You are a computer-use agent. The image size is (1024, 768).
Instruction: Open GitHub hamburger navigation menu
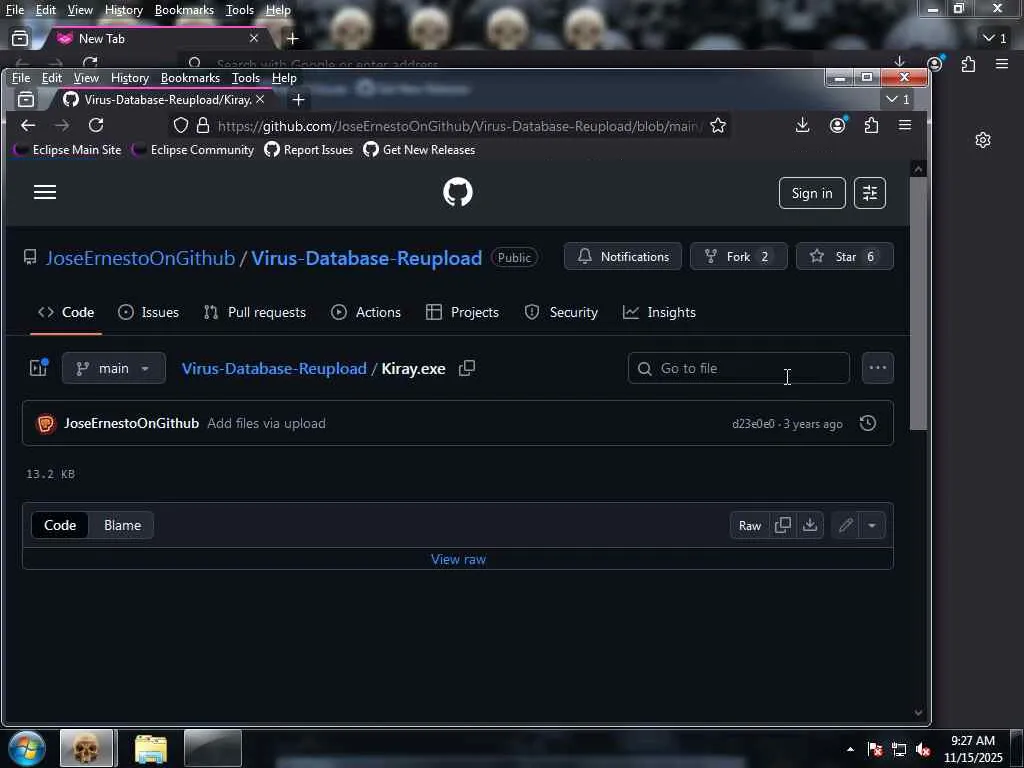[44, 192]
